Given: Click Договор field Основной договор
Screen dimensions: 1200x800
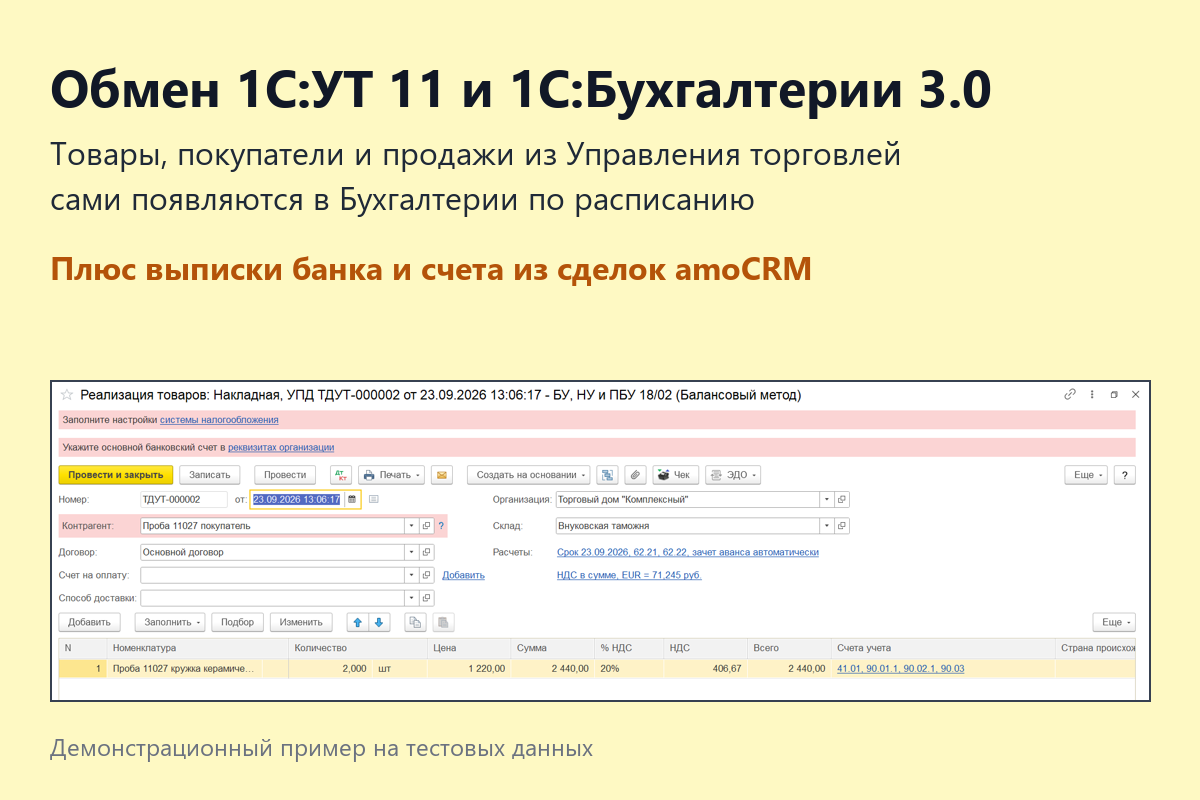Looking at the screenshot, I should coord(272,552).
